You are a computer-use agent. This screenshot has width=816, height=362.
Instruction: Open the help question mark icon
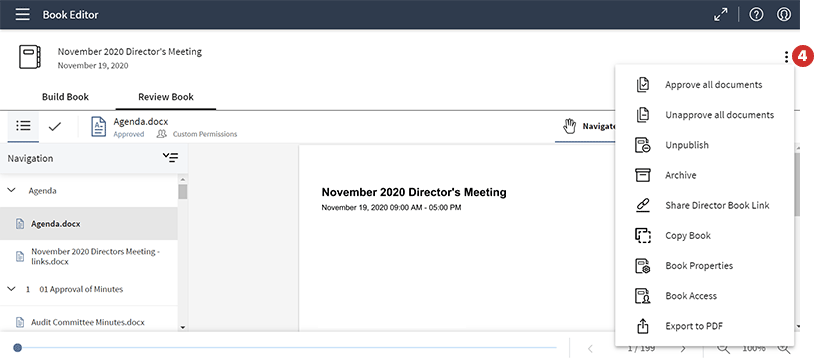[x=756, y=15]
